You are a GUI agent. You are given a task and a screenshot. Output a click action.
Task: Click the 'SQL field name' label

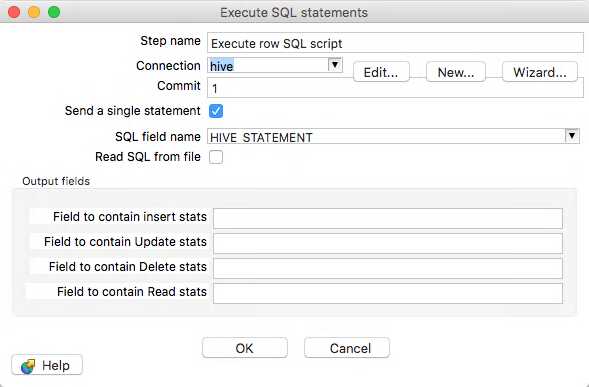tap(158, 136)
